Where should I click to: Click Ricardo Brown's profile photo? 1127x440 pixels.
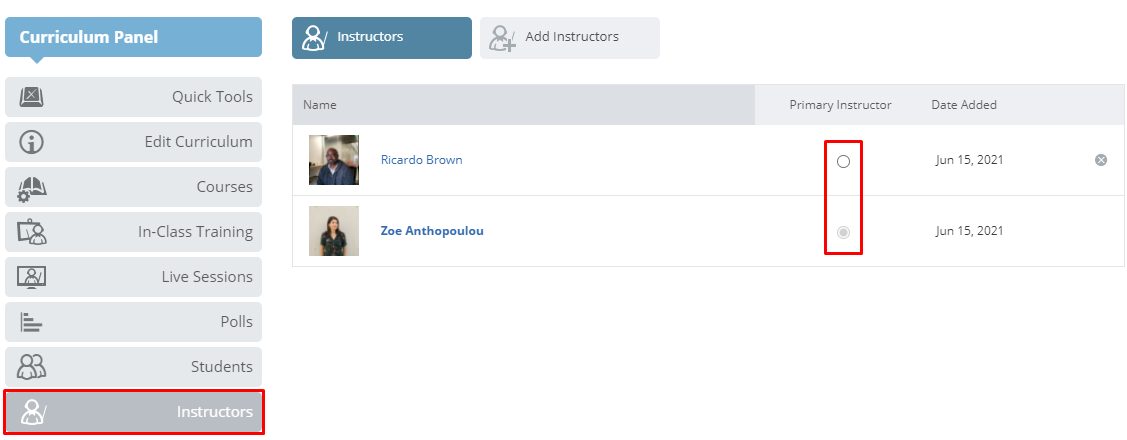coord(334,160)
